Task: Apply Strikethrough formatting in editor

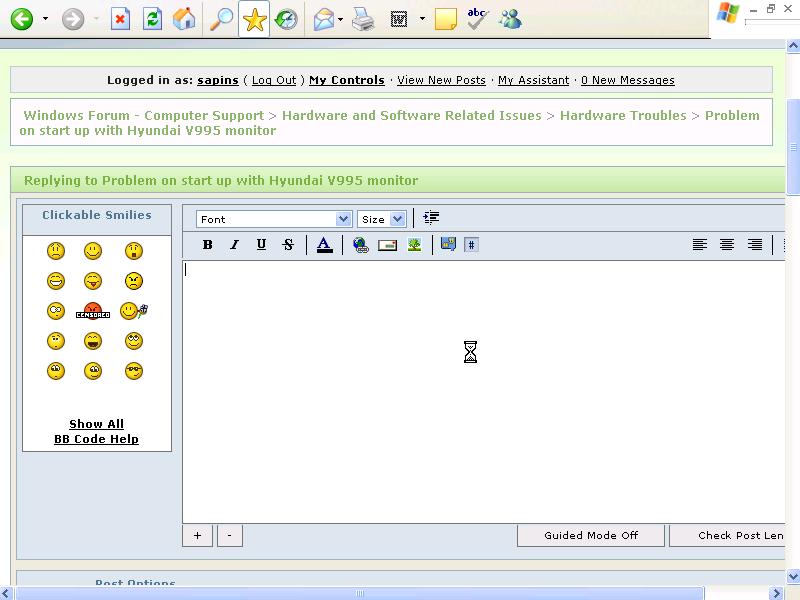Action: tap(288, 245)
